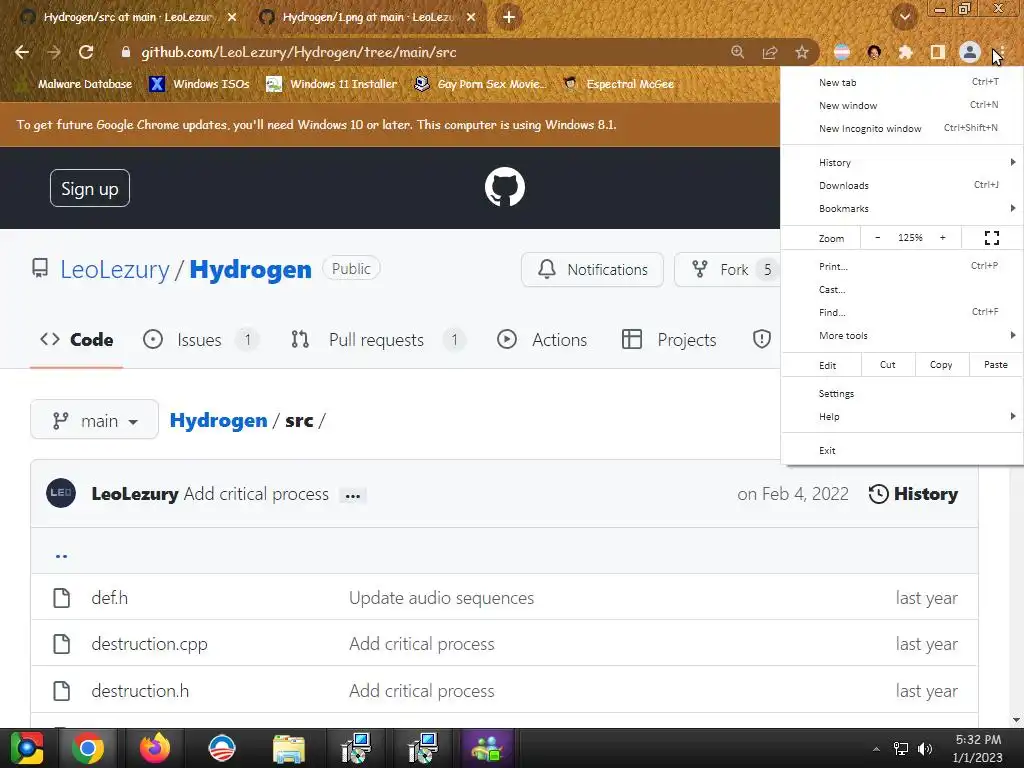
Task: Open the Chrome profile avatar icon
Action: tap(970, 52)
